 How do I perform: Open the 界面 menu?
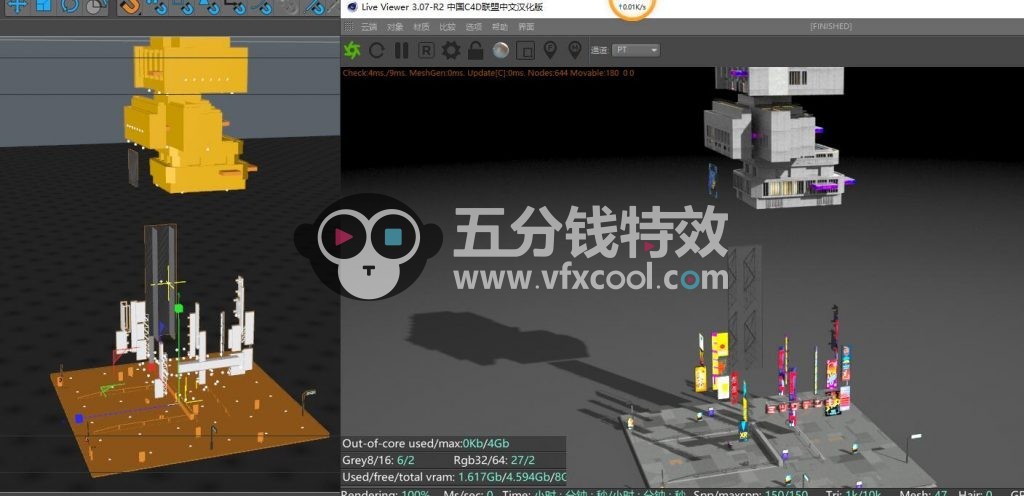coord(526,27)
